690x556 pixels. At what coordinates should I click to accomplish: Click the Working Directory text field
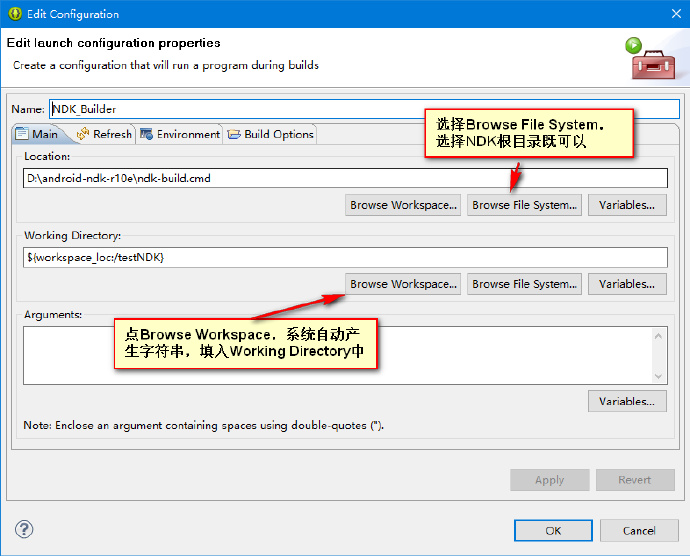(345, 257)
